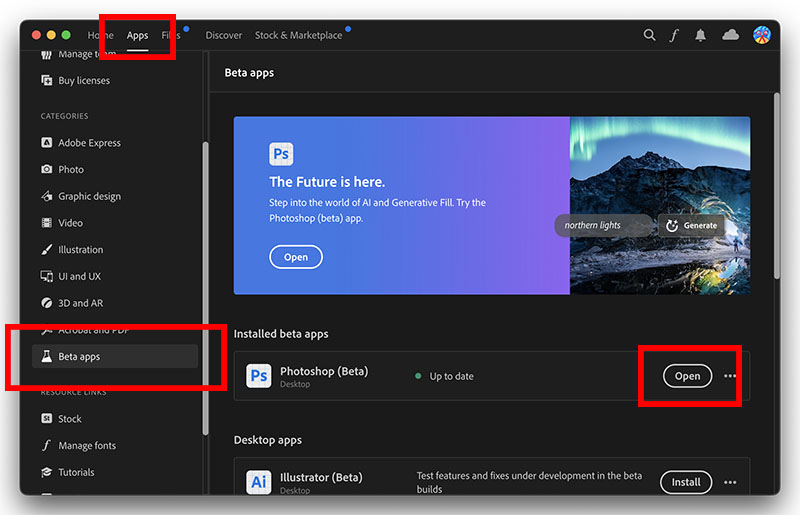
Task: Click the 3D and AR icon
Action: 46,303
